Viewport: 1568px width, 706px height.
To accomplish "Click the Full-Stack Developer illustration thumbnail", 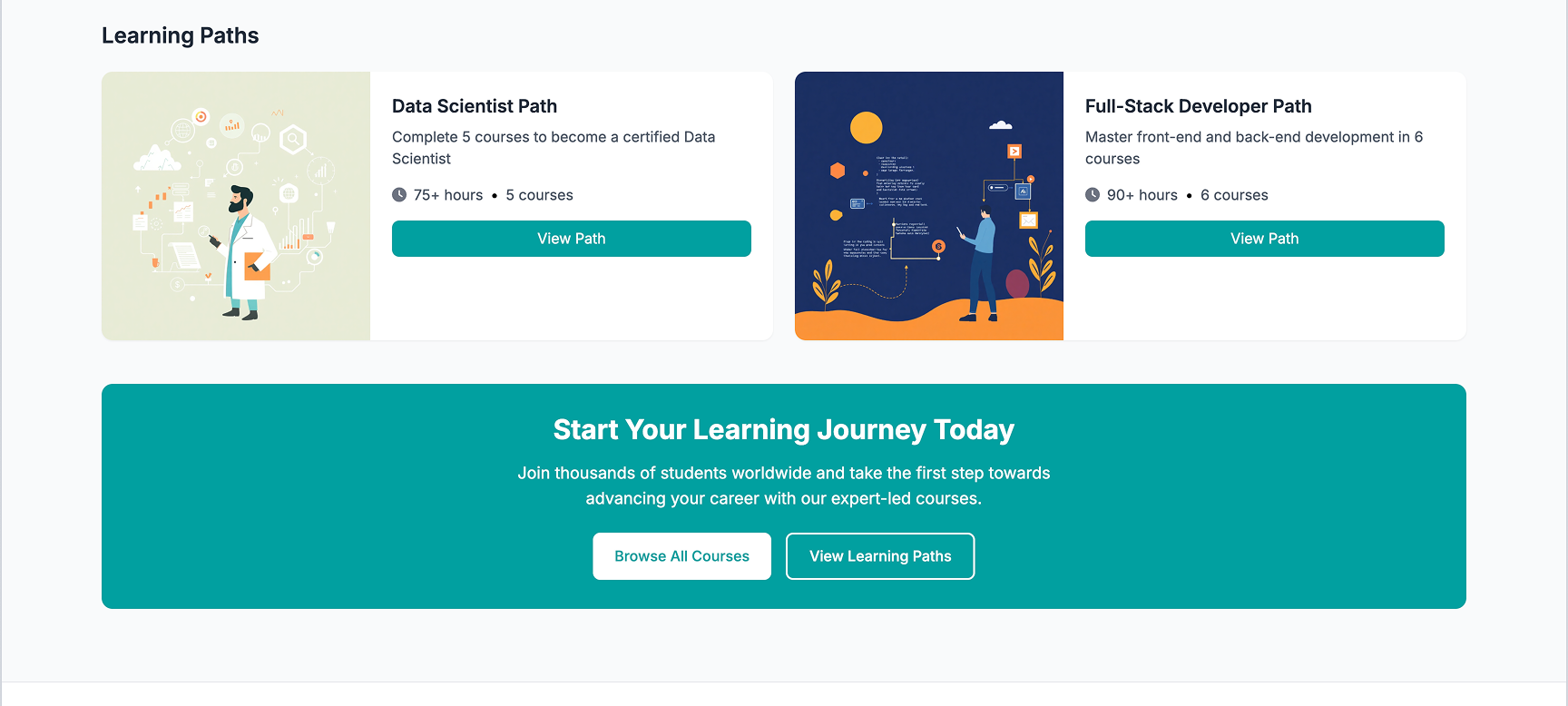I will (928, 206).
